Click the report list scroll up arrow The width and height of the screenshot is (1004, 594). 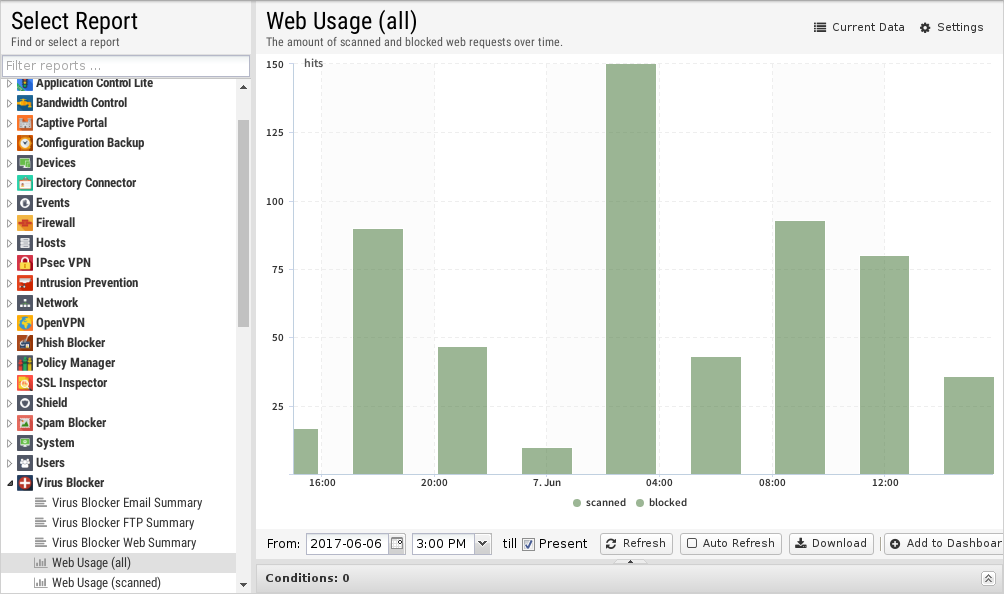tap(243, 87)
